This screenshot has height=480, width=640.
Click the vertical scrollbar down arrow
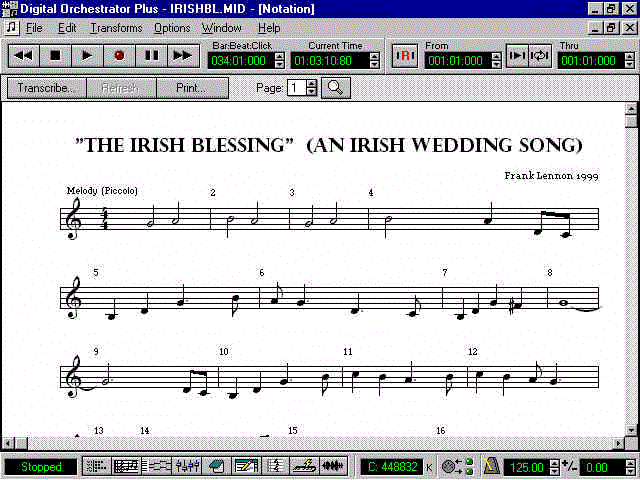click(631, 430)
